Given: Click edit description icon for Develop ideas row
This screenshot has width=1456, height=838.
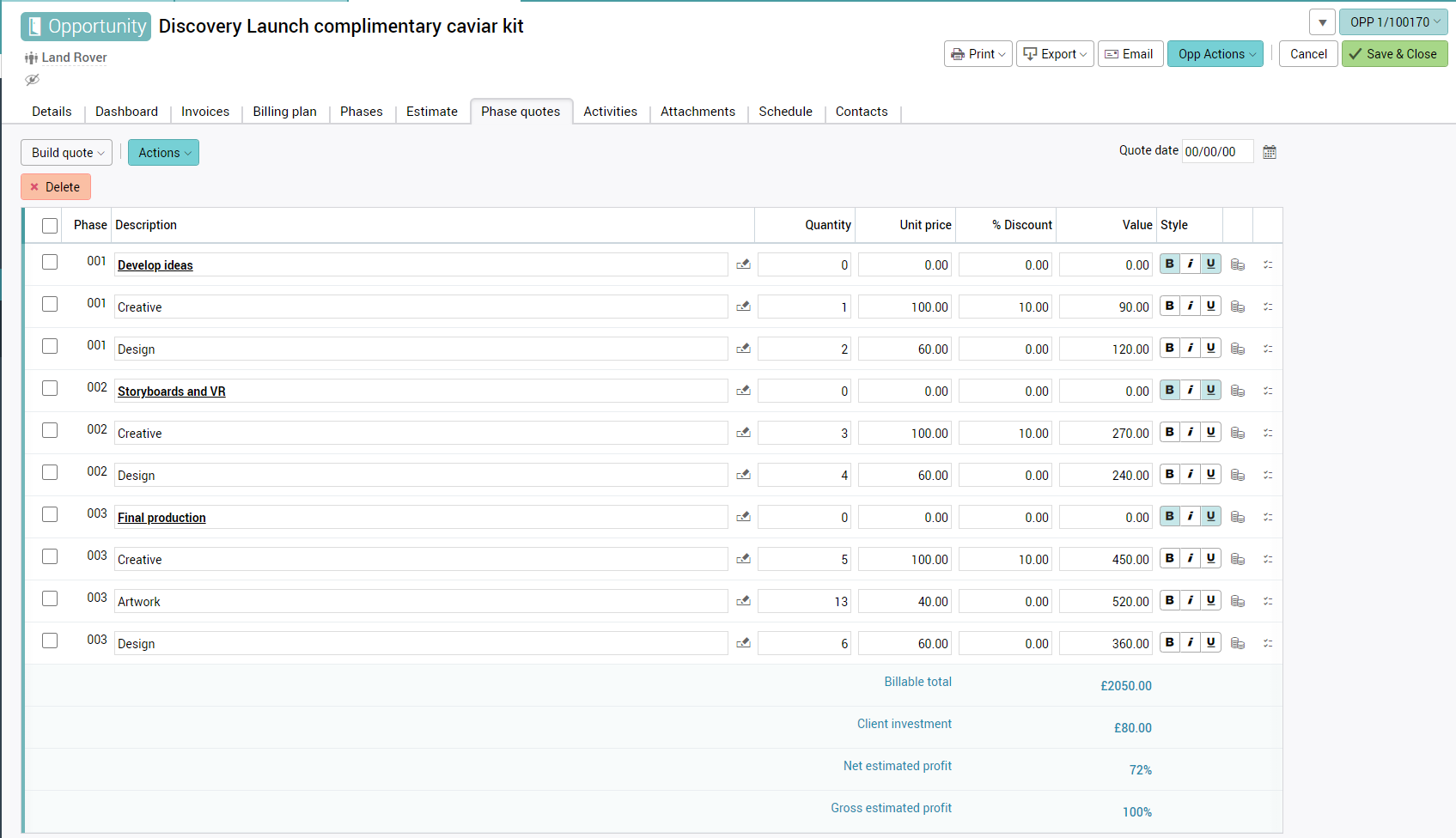Looking at the screenshot, I should (743, 264).
